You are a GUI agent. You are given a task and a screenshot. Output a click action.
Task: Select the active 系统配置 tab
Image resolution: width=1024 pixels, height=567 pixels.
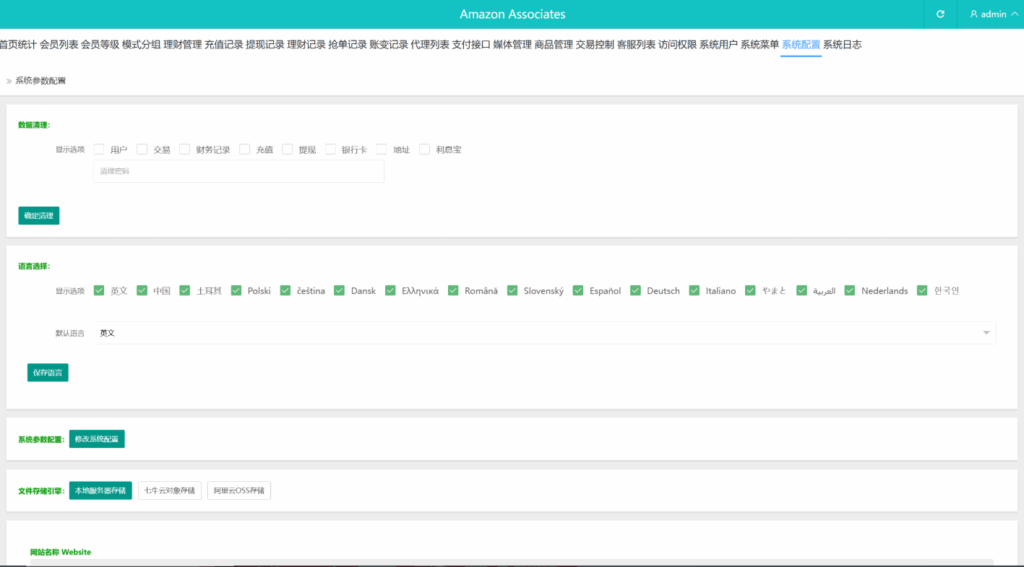801,44
